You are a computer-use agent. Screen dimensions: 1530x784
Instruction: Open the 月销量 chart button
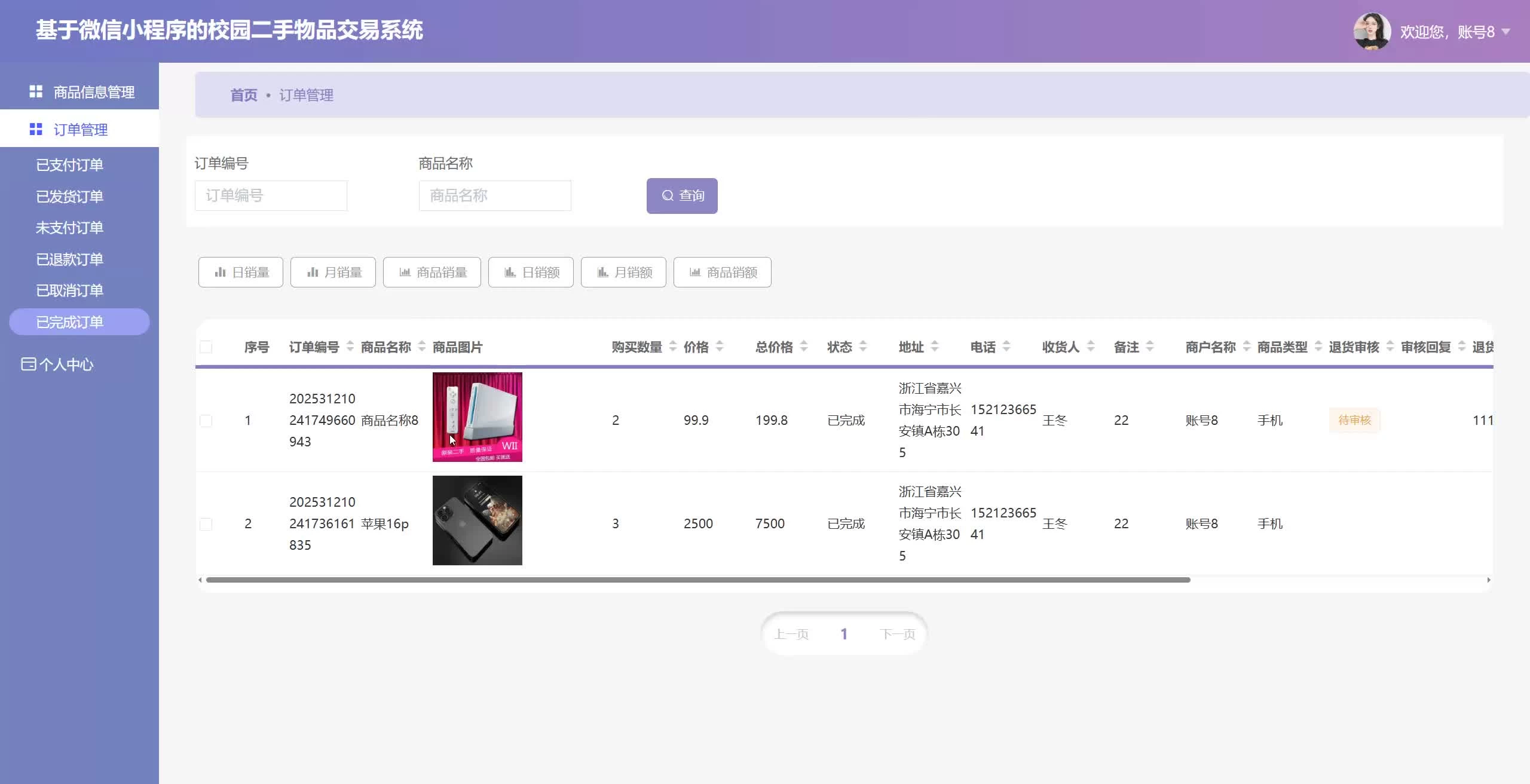coord(333,272)
